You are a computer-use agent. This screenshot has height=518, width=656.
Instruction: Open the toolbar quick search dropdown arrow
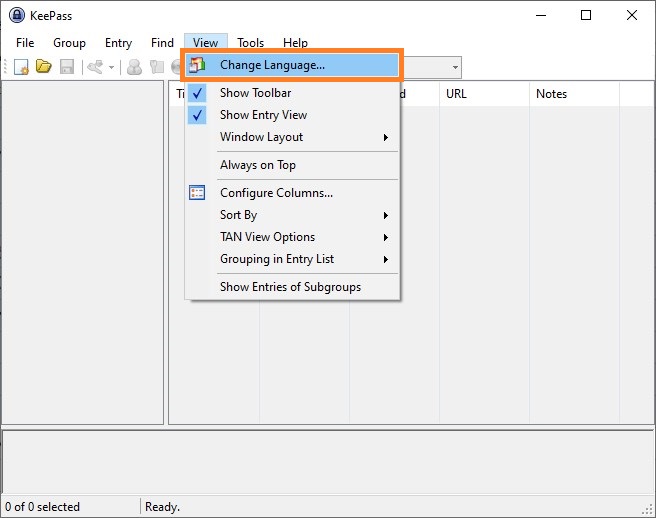(x=455, y=68)
